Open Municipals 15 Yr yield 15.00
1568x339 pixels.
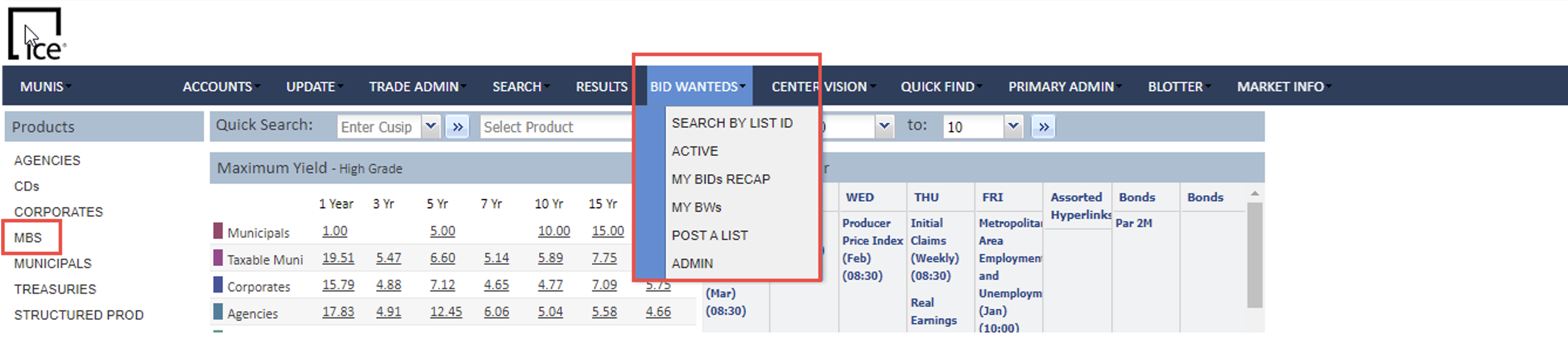tap(608, 232)
